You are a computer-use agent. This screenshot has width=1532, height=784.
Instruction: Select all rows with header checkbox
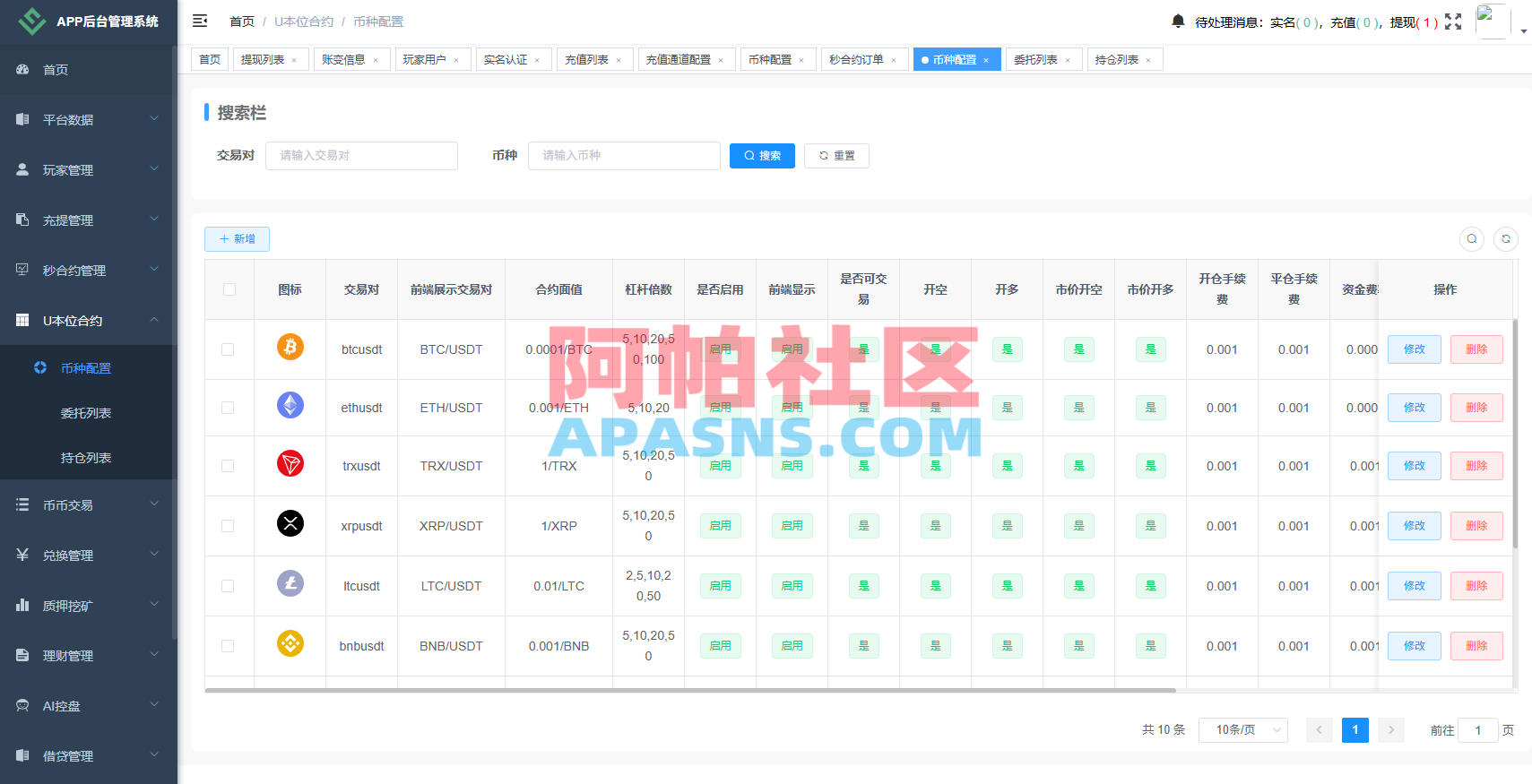click(x=229, y=289)
